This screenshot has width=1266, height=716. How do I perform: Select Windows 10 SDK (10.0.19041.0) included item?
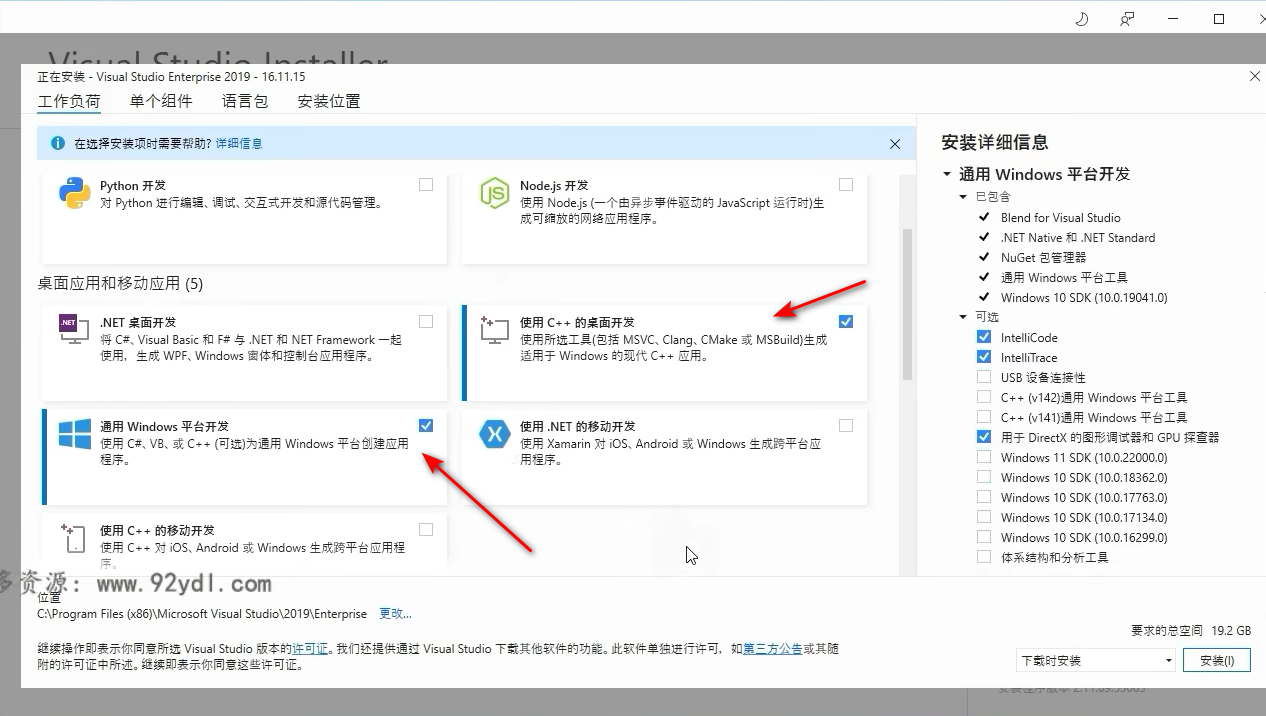(x=1084, y=297)
